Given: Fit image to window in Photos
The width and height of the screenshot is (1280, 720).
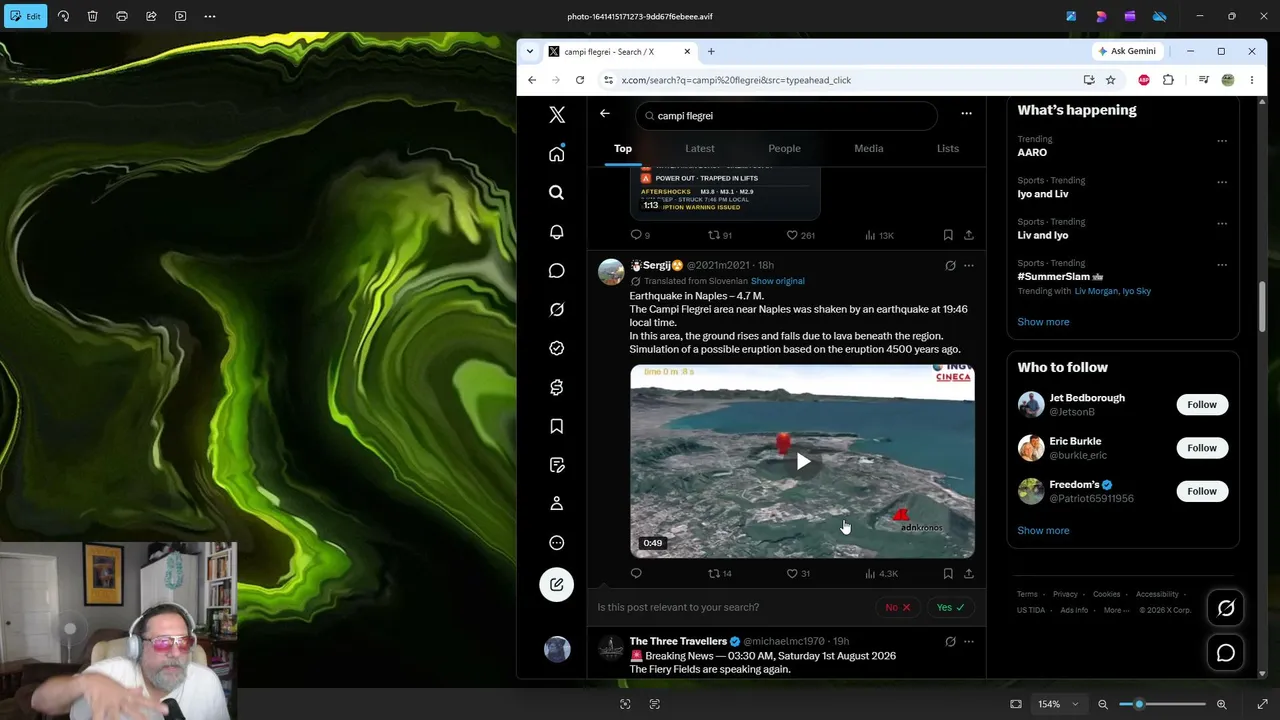Looking at the screenshot, I should coord(1016,704).
